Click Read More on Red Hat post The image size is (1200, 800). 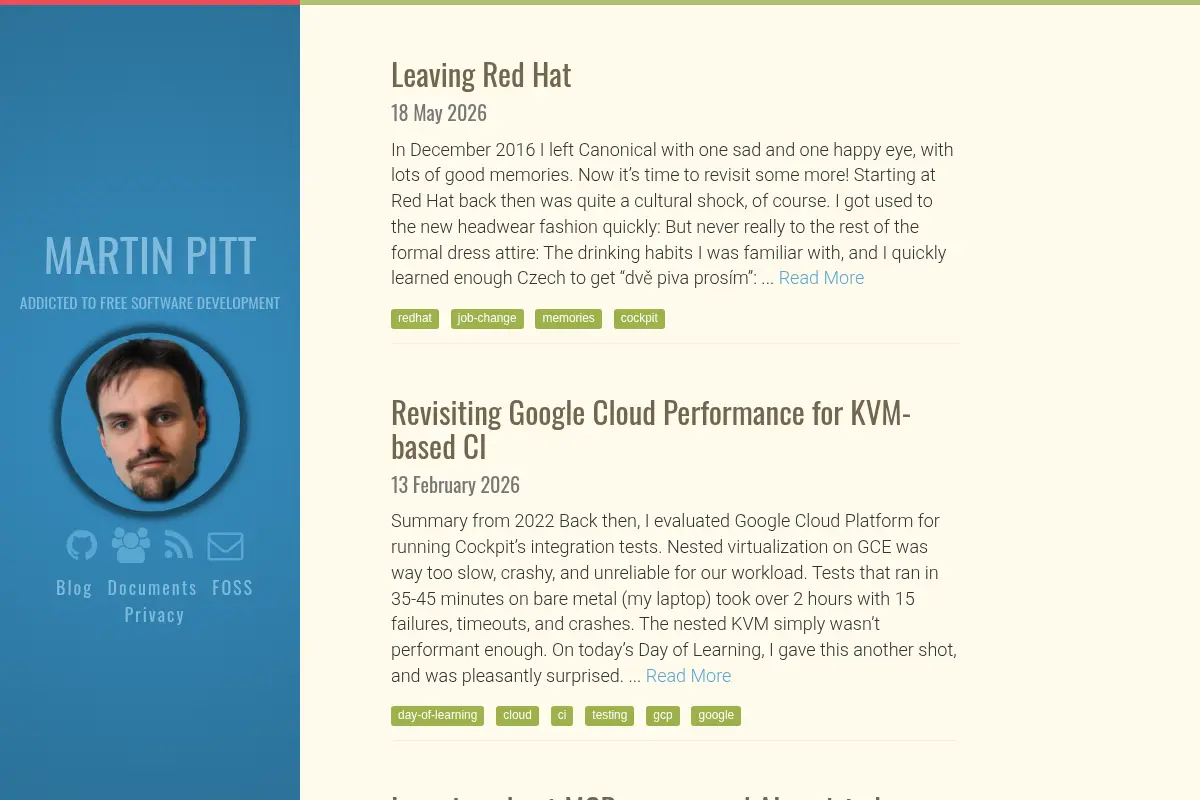(821, 278)
